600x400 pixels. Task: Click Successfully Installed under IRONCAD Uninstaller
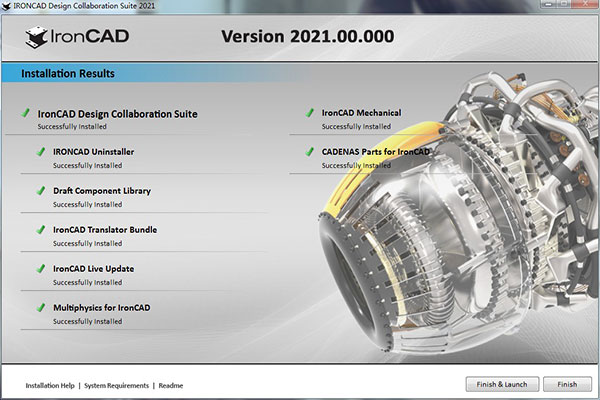(x=87, y=166)
